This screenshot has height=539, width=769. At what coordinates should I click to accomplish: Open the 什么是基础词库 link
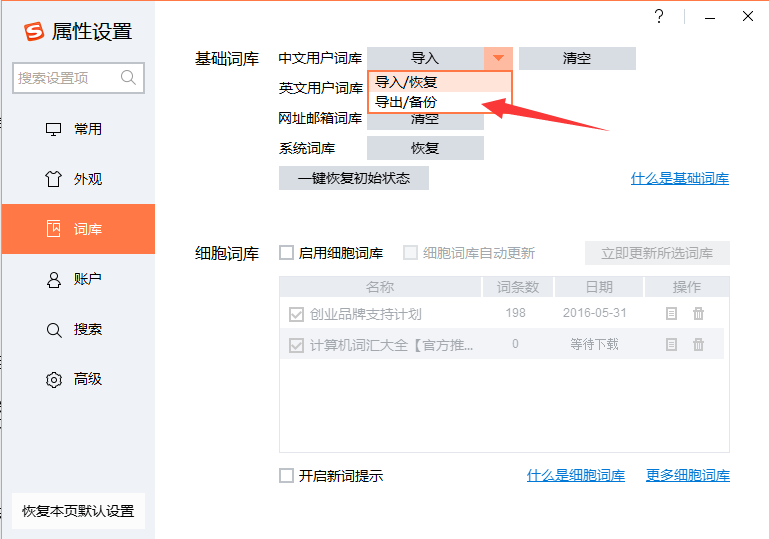[x=679, y=179]
